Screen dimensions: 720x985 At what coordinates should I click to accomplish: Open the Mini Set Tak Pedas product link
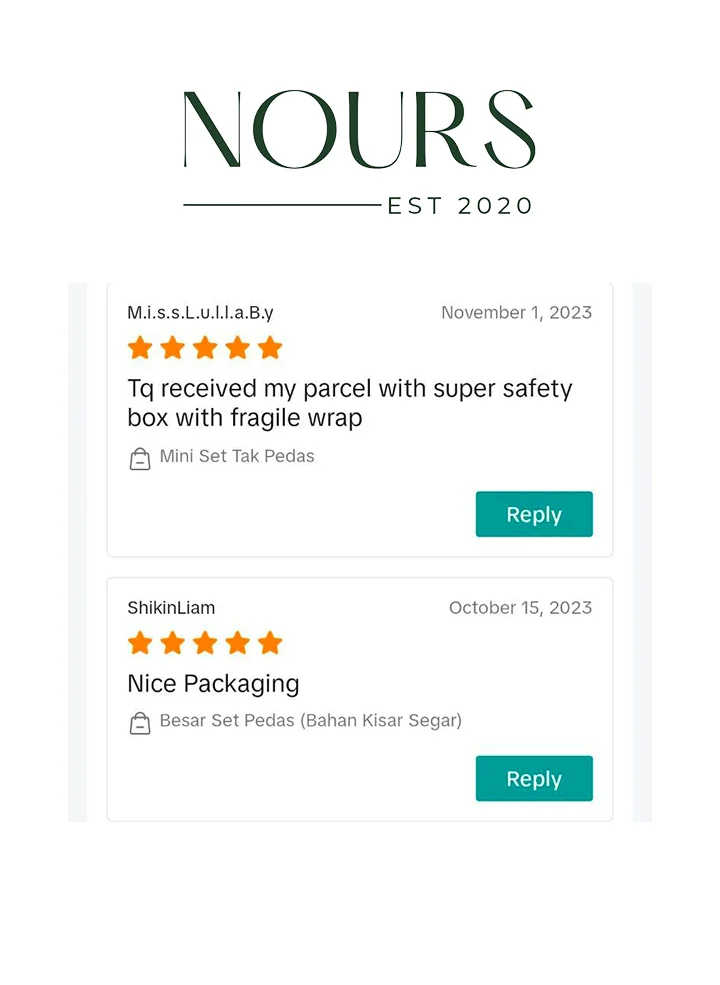[237, 456]
